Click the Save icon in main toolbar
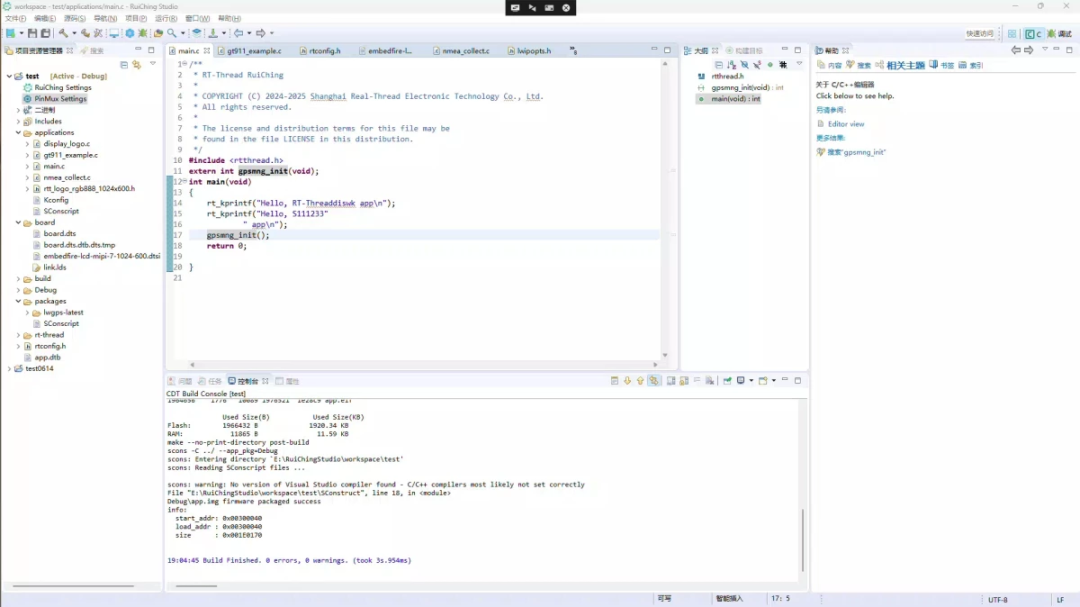This screenshot has height=607, width=1080. [32, 33]
